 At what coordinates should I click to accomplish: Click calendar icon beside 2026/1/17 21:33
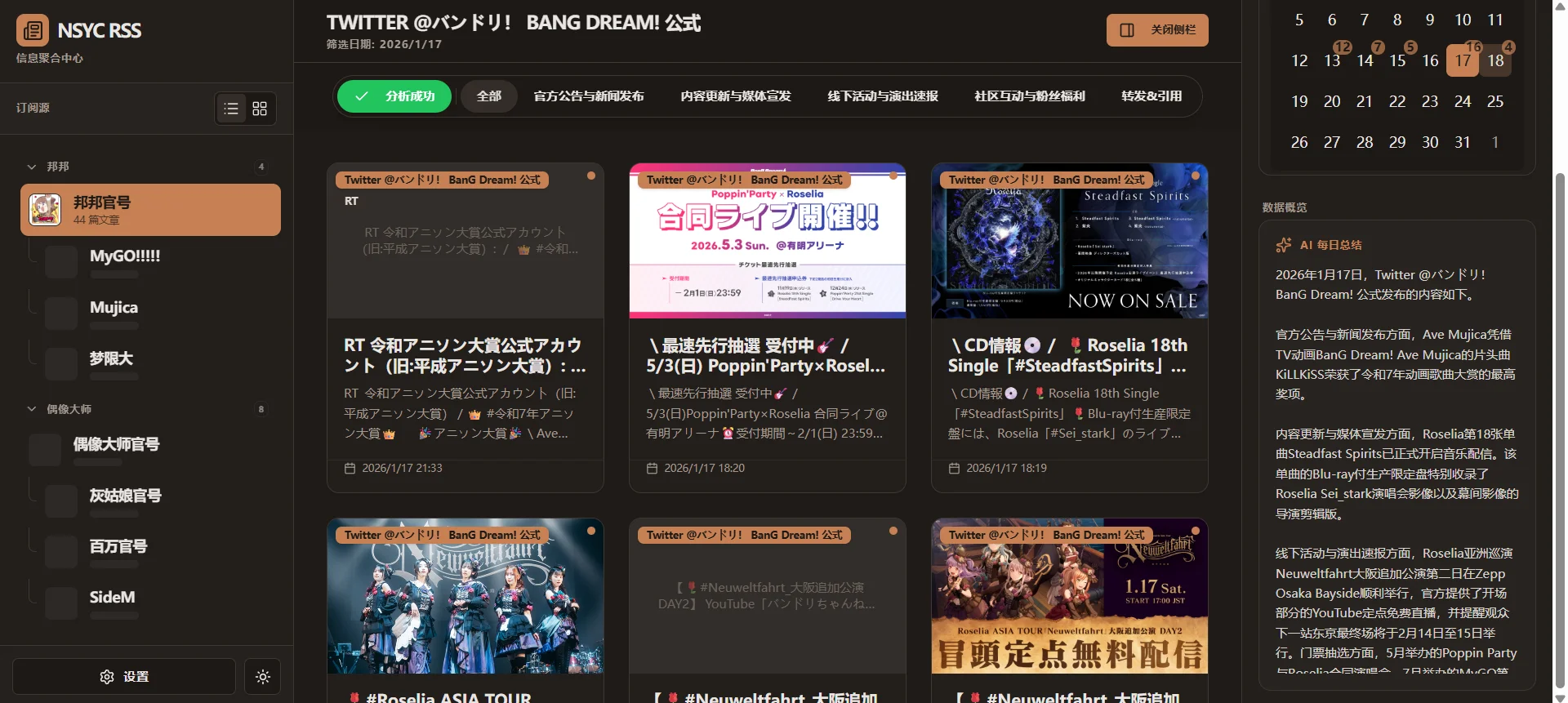pos(350,469)
